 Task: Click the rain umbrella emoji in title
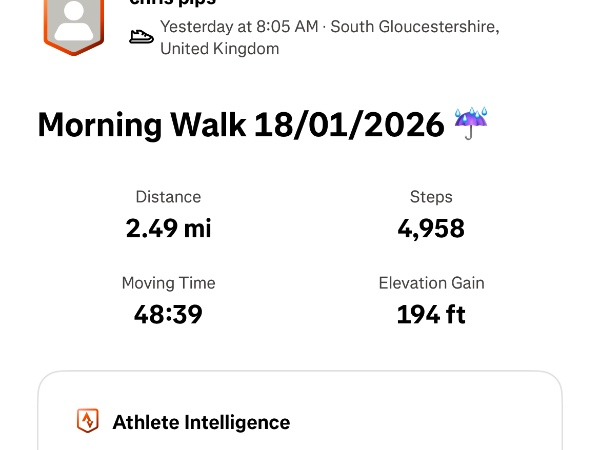[x=469, y=124]
